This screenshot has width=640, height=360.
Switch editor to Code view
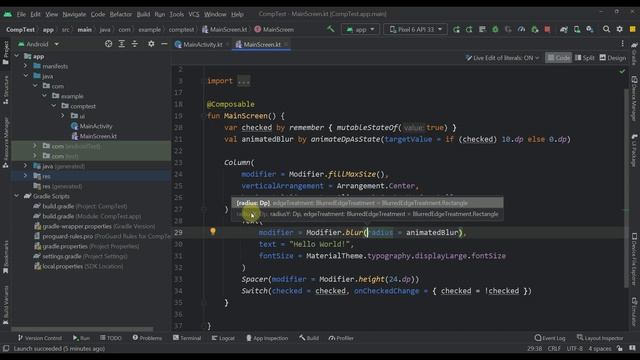click(x=558, y=58)
